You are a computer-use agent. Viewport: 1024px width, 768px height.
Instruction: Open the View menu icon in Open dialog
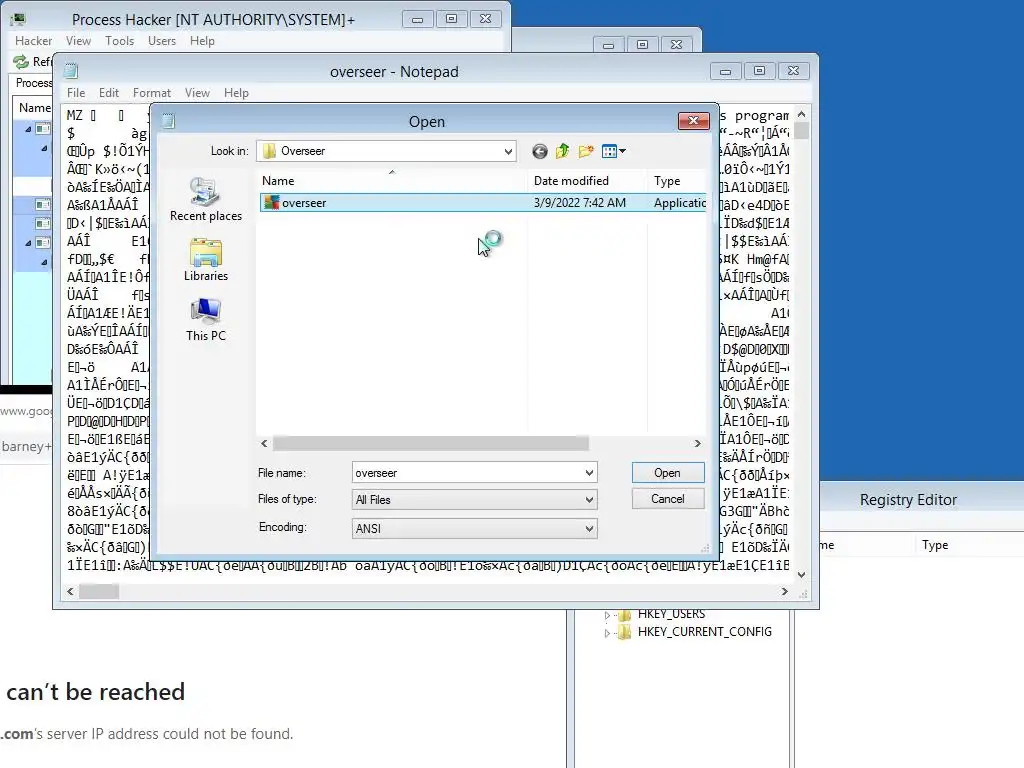click(613, 152)
